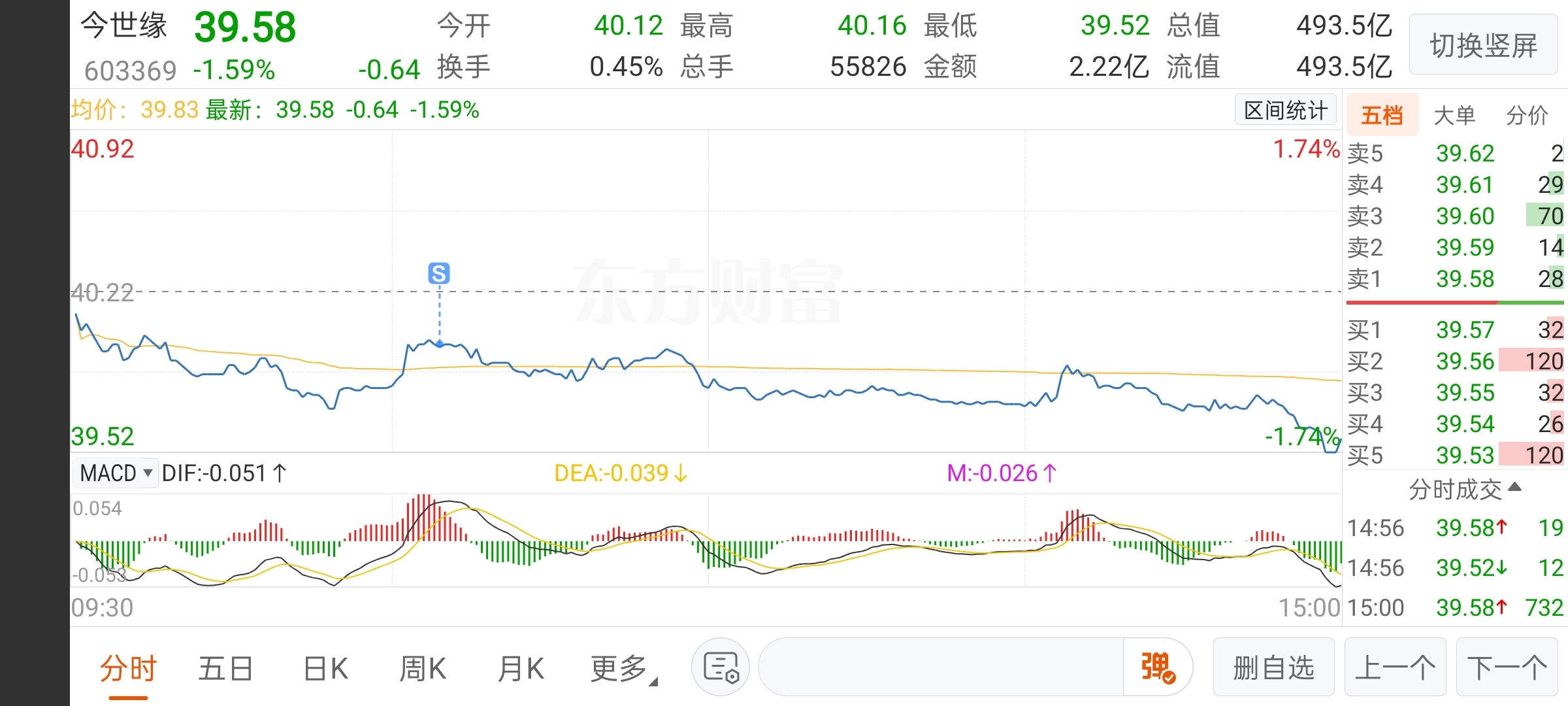Click the 14:56 trade price up arrow
This screenshot has height=706, width=1568.
(1501, 527)
